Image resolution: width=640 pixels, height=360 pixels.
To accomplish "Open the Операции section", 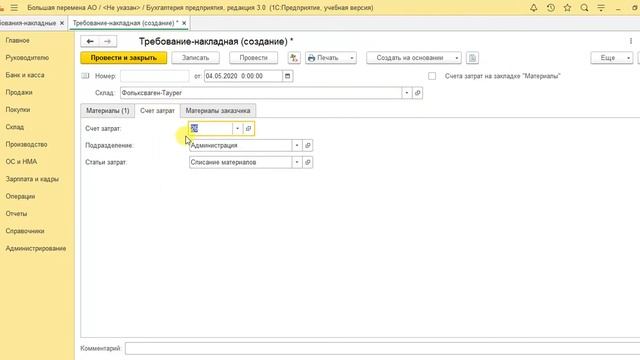I will pos(20,196).
